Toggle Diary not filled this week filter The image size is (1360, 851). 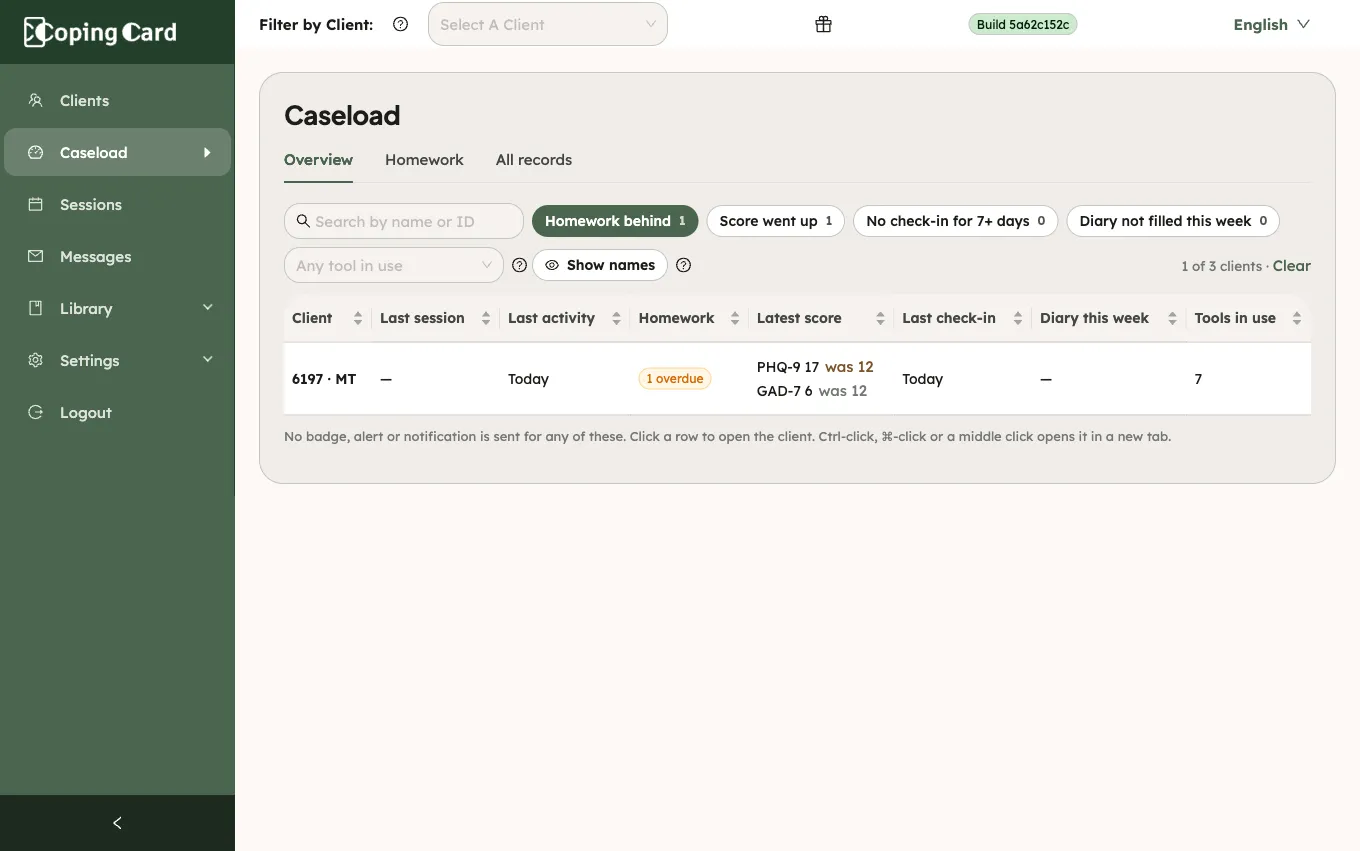(1173, 221)
